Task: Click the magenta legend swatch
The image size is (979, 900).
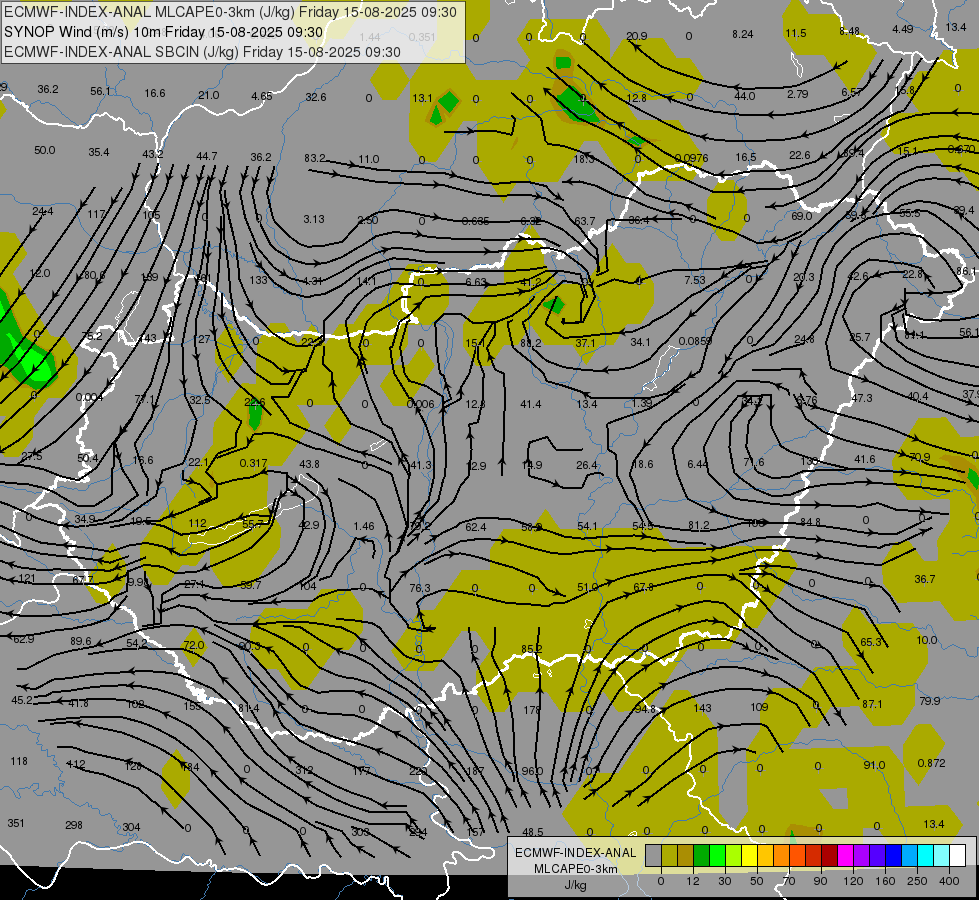Action: coord(845,855)
